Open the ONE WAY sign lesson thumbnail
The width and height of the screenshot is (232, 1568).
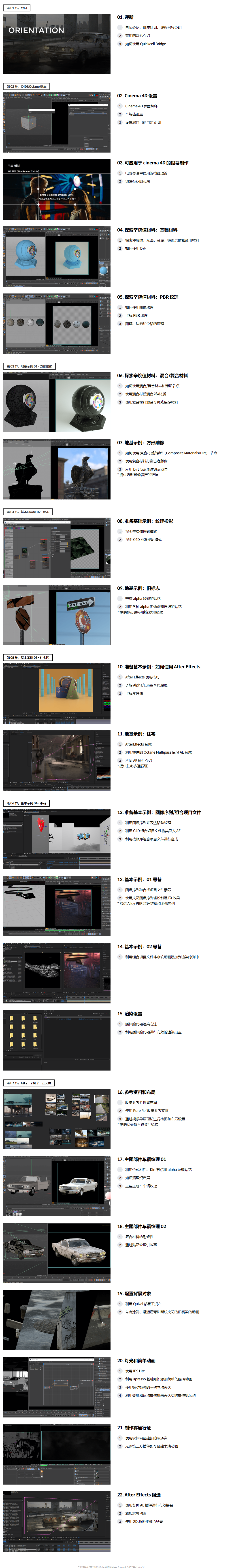tap(57, 615)
